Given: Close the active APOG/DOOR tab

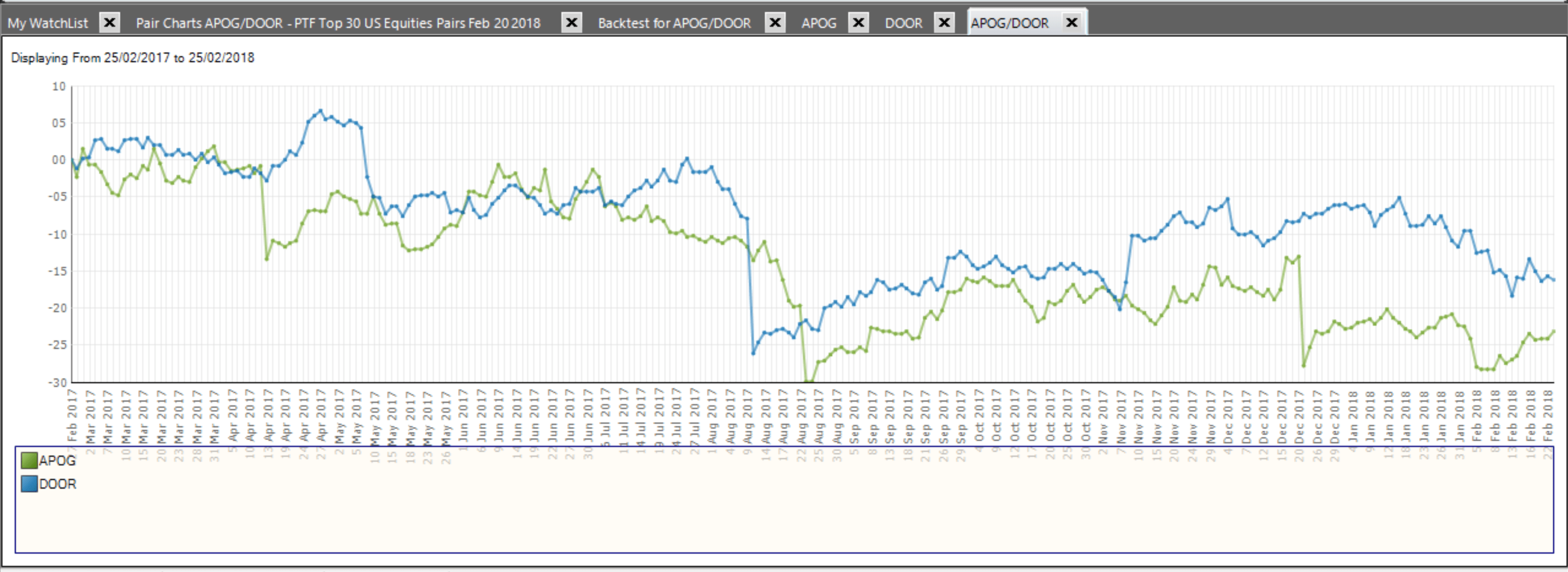Looking at the screenshot, I should tap(1072, 23).
